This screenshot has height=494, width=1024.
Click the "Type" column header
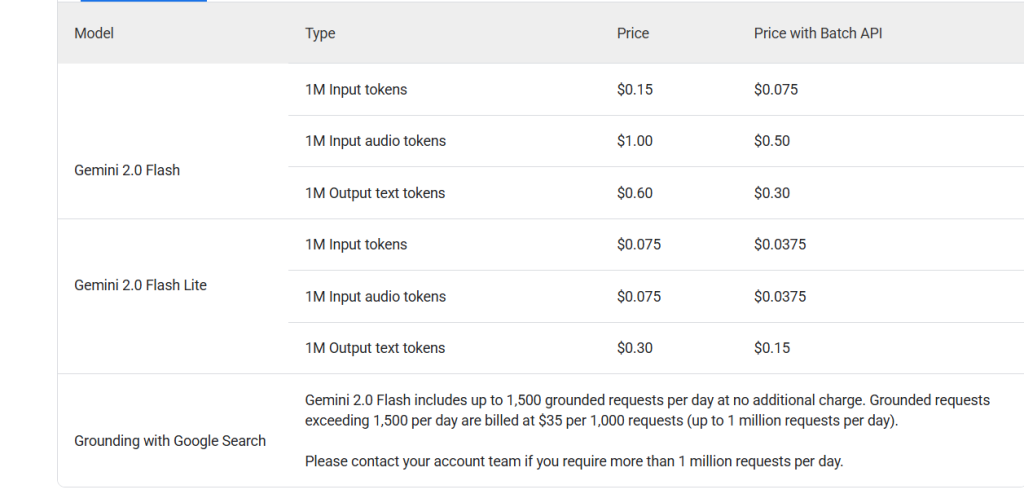320,33
